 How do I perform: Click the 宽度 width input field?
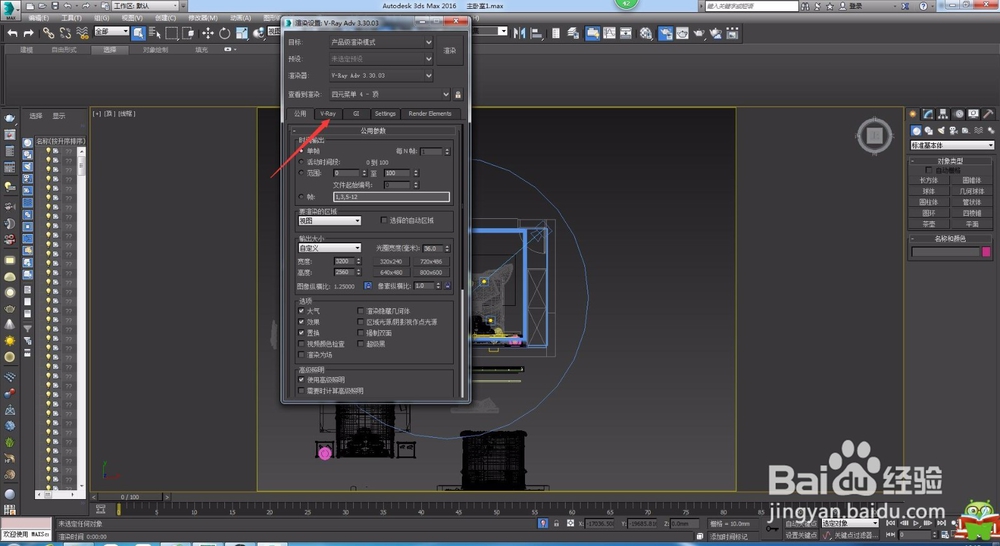coord(344,262)
